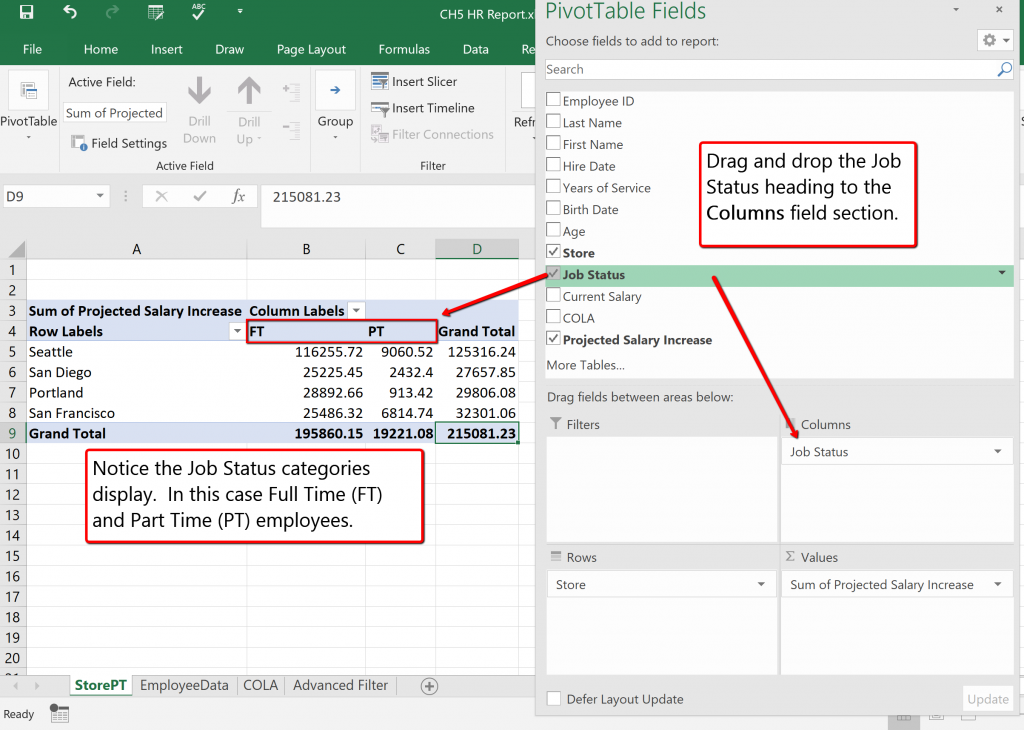Enable Defer Layout Update checkbox
The height and width of the screenshot is (730, 1024).
click(x=554, y=699)
